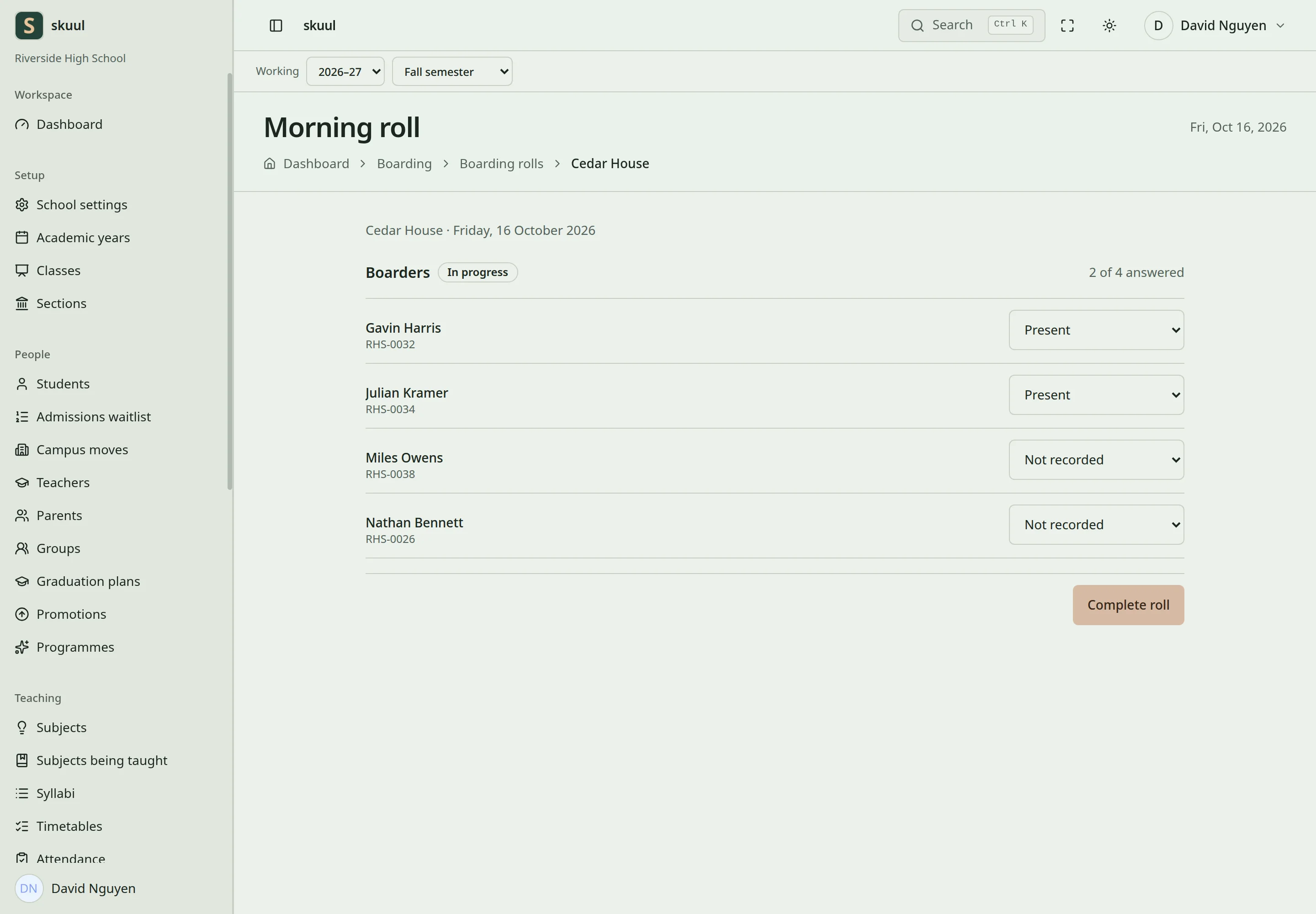Open Graduation plans in the sidebar
Image resolution: width=1316 pixels, height=914 pixels.
point(115,581)
